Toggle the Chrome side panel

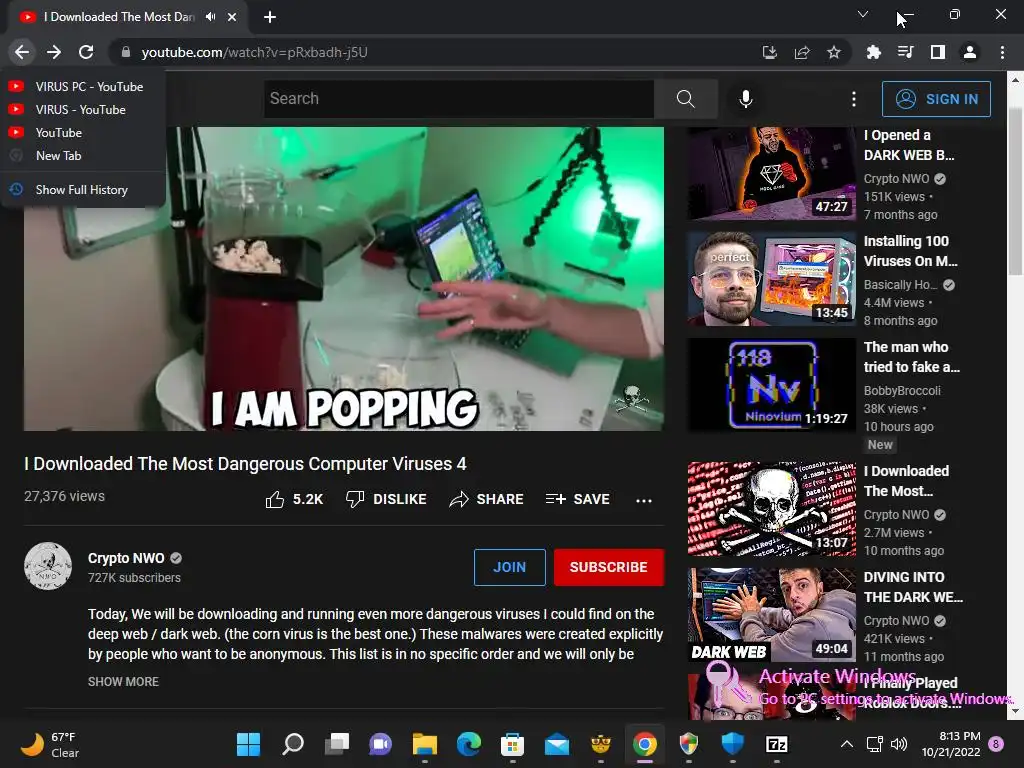pyautogui.click(x=938, y=52)
